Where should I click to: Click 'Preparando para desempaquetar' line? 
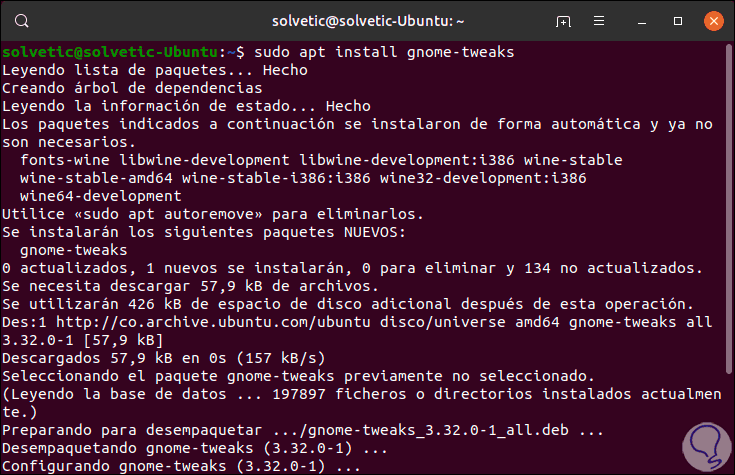(303, 430)
